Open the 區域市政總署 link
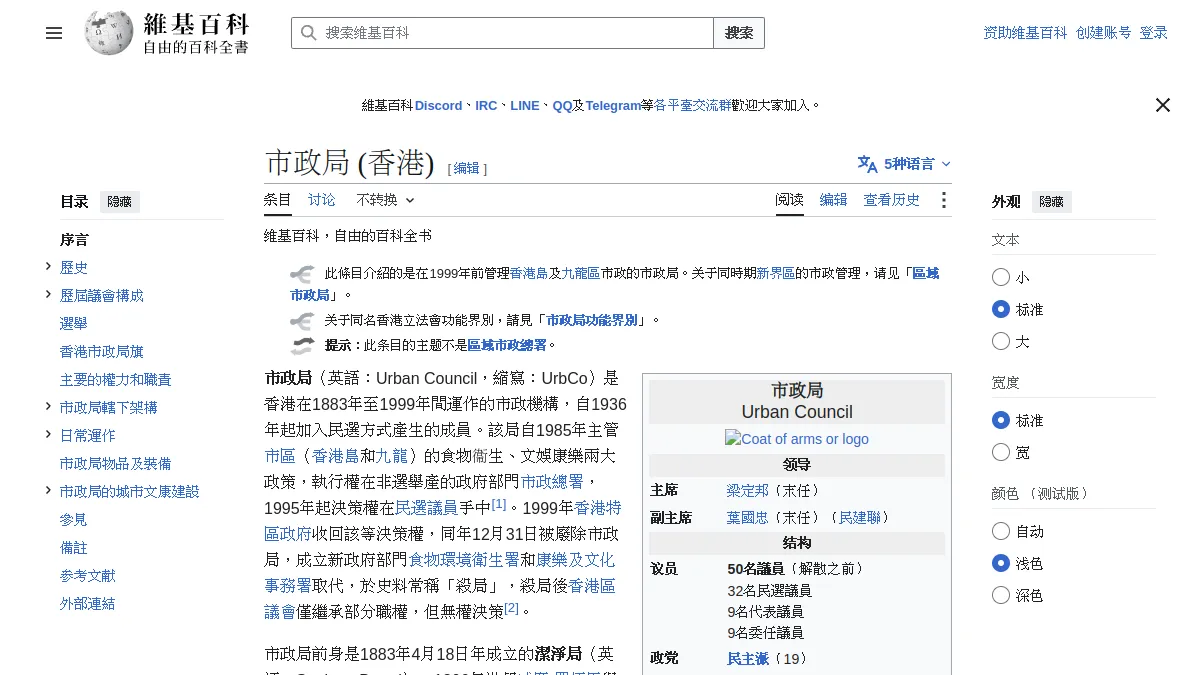 click(507, 346)
